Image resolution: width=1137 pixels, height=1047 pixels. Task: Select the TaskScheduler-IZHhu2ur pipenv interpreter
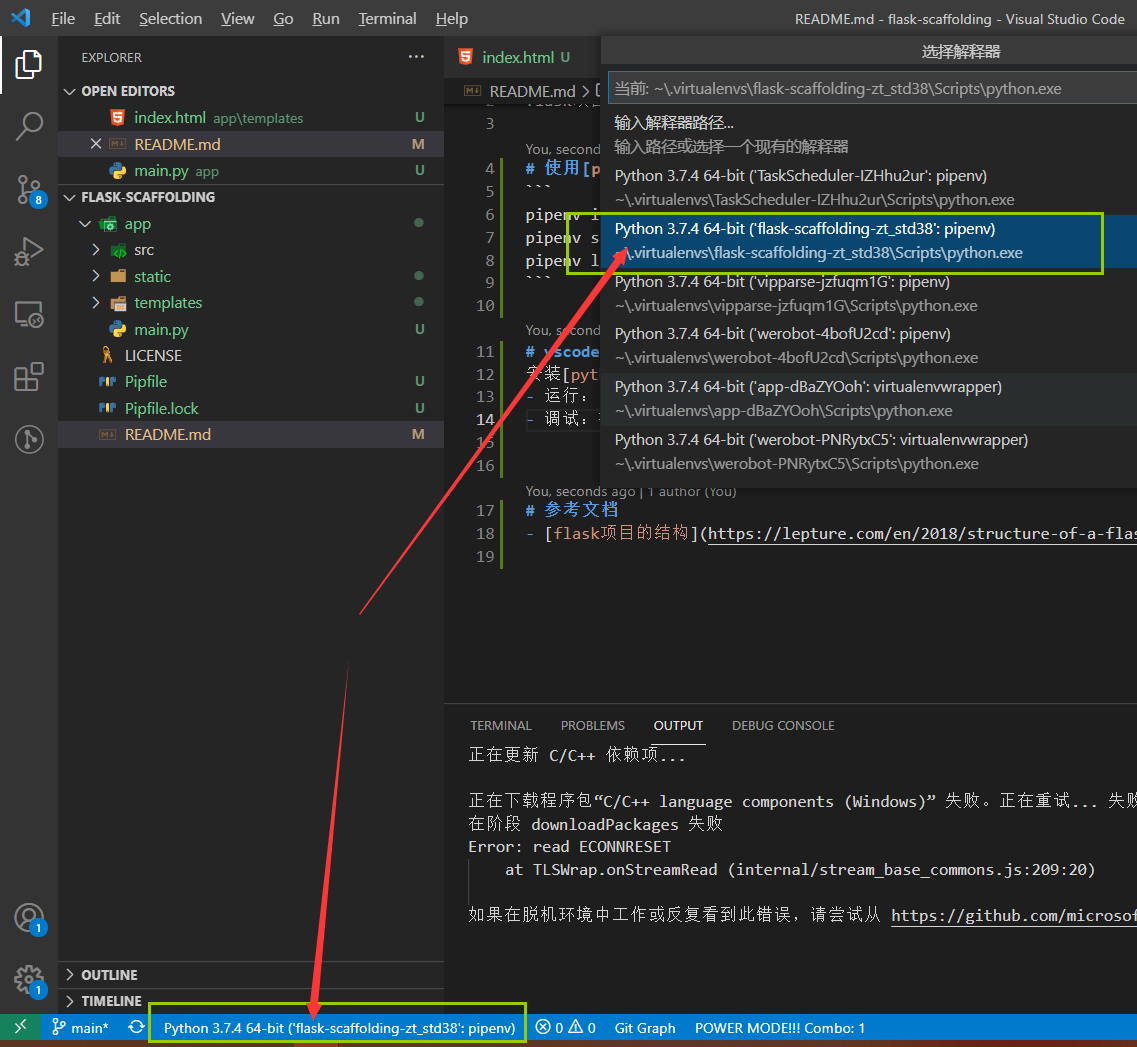[x=869, y=187]
